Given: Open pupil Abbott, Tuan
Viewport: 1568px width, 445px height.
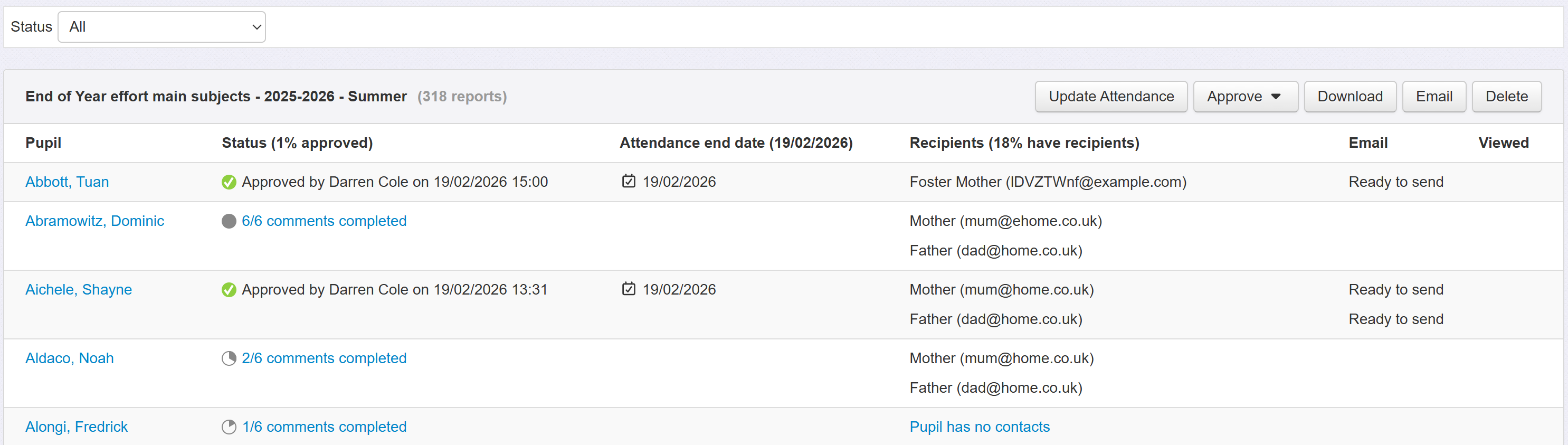Looking at the screenshot, I should [67, 182].
